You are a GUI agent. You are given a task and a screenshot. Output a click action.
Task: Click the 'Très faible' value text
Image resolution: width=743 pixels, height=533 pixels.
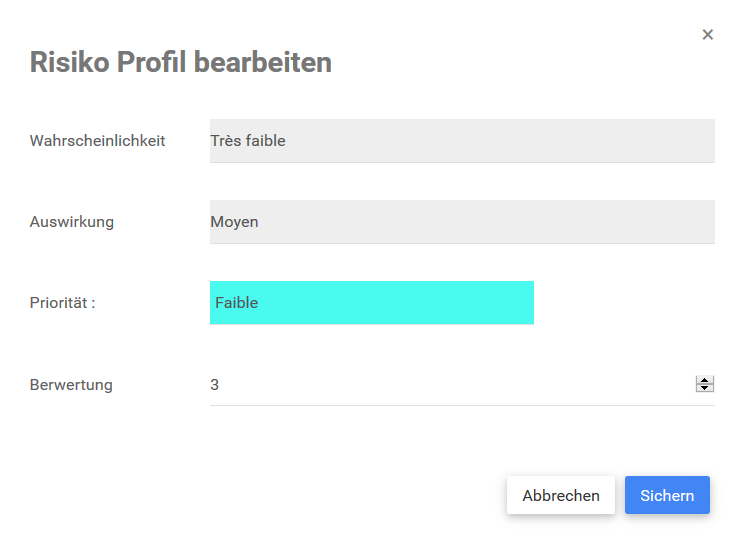(248, 141)
